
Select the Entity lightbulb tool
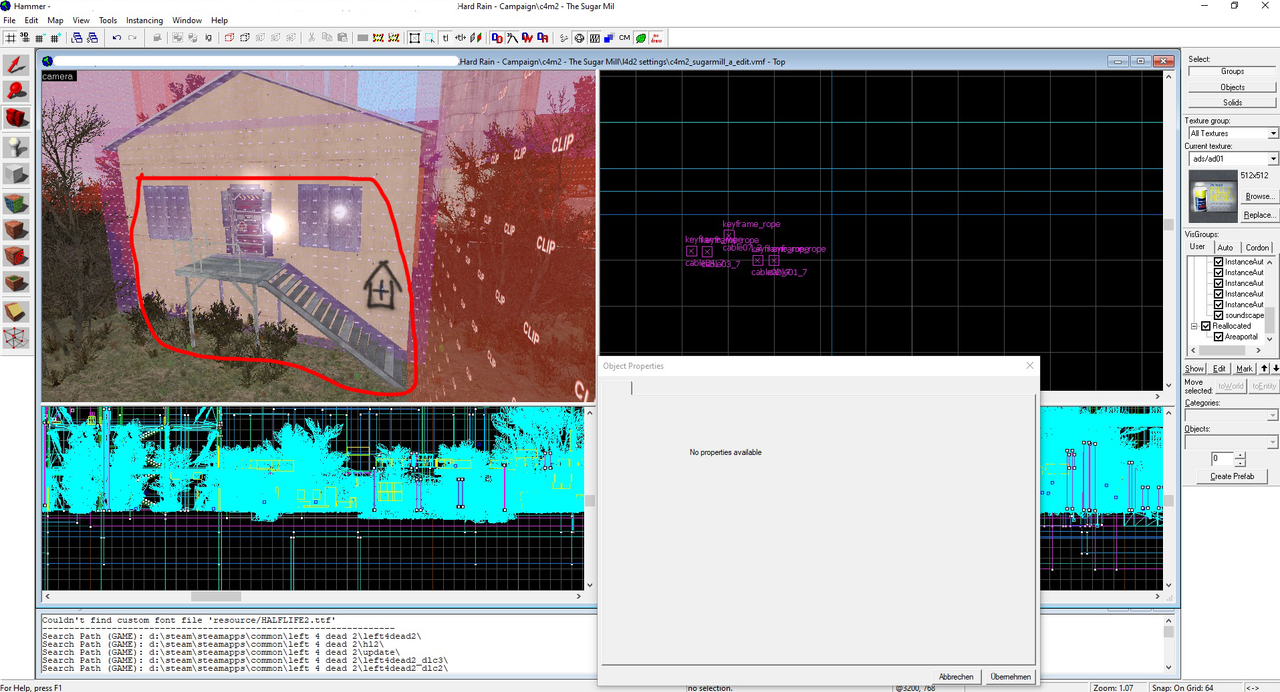click(x=16, y=147)
